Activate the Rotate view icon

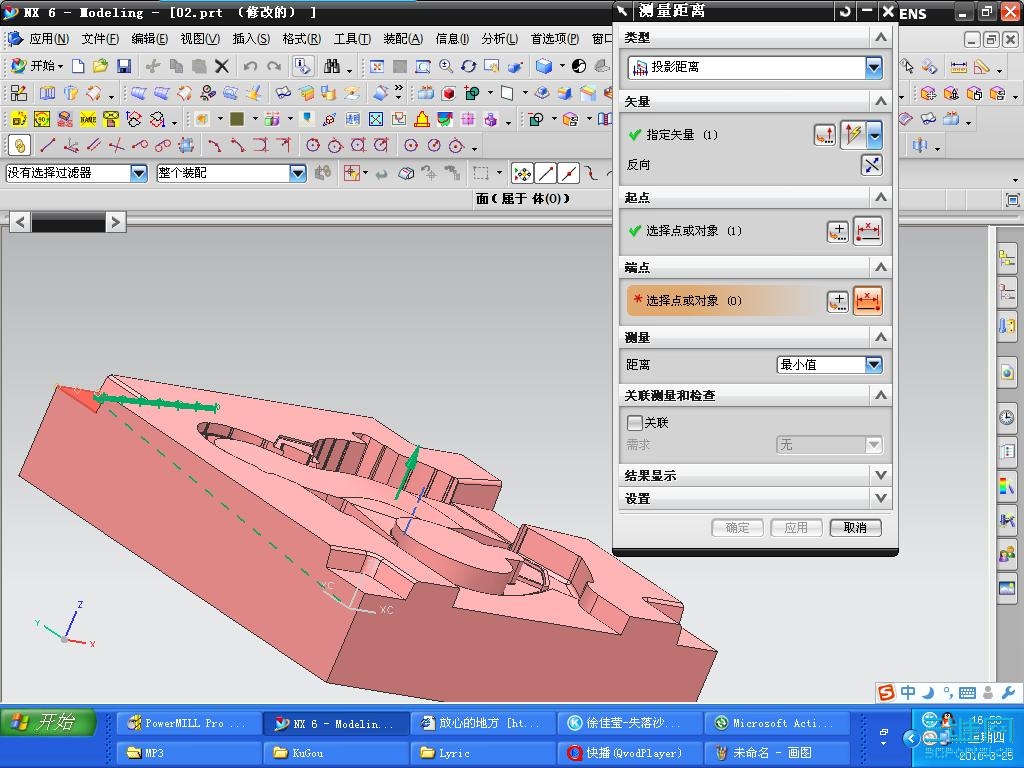(x=469, y=66)
